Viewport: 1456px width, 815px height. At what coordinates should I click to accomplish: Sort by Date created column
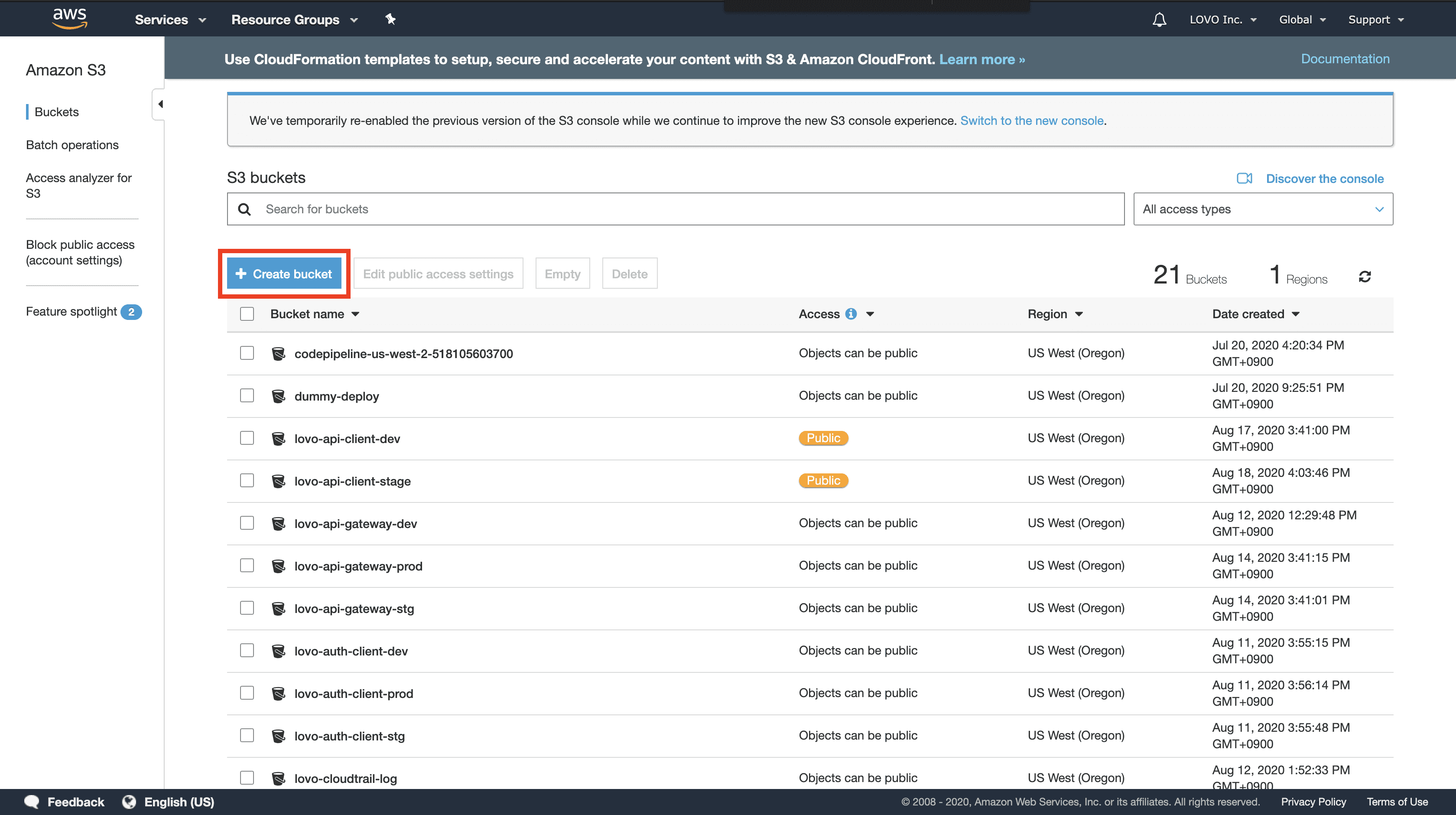[1256, 314]
